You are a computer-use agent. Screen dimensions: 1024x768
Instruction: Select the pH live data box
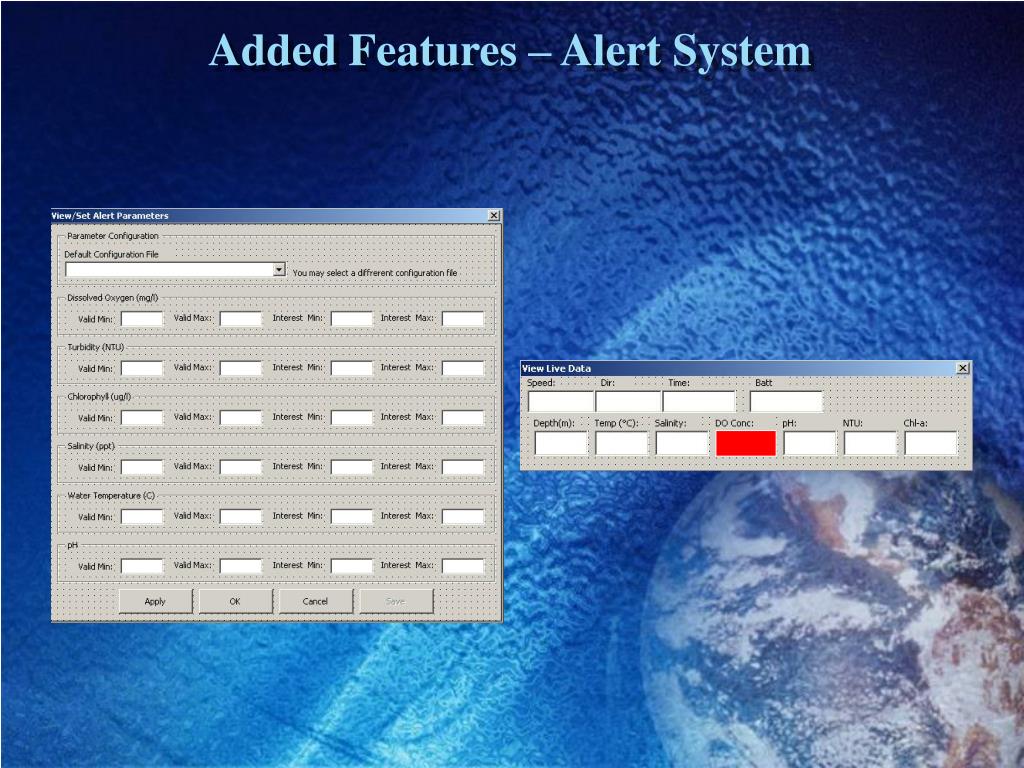pyautogui.click(x=810, y=443)
